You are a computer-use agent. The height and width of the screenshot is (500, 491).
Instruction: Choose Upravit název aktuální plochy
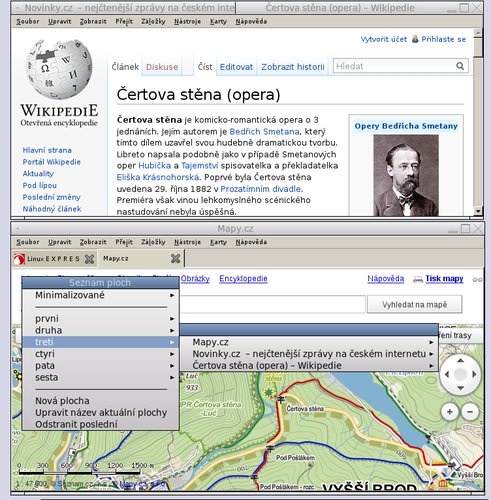click(x=101, y=413)
